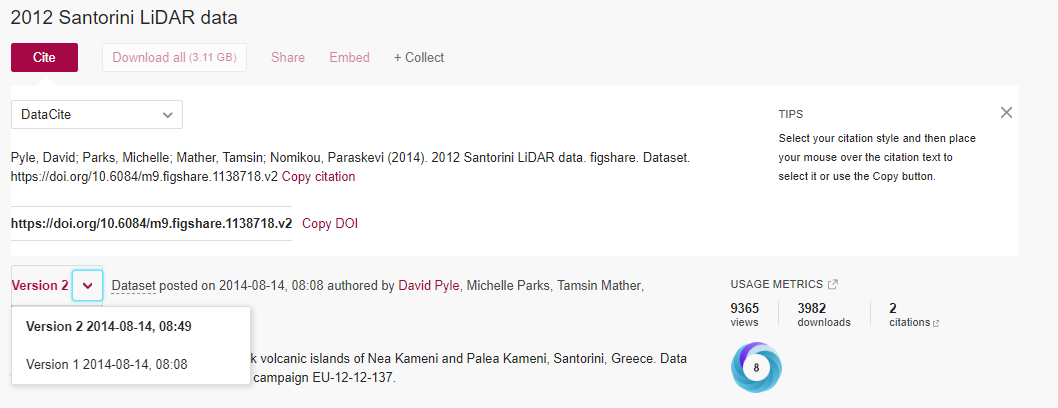Open the Embed option
Screen dimensions: 1058x408
(x=349, y=57)
